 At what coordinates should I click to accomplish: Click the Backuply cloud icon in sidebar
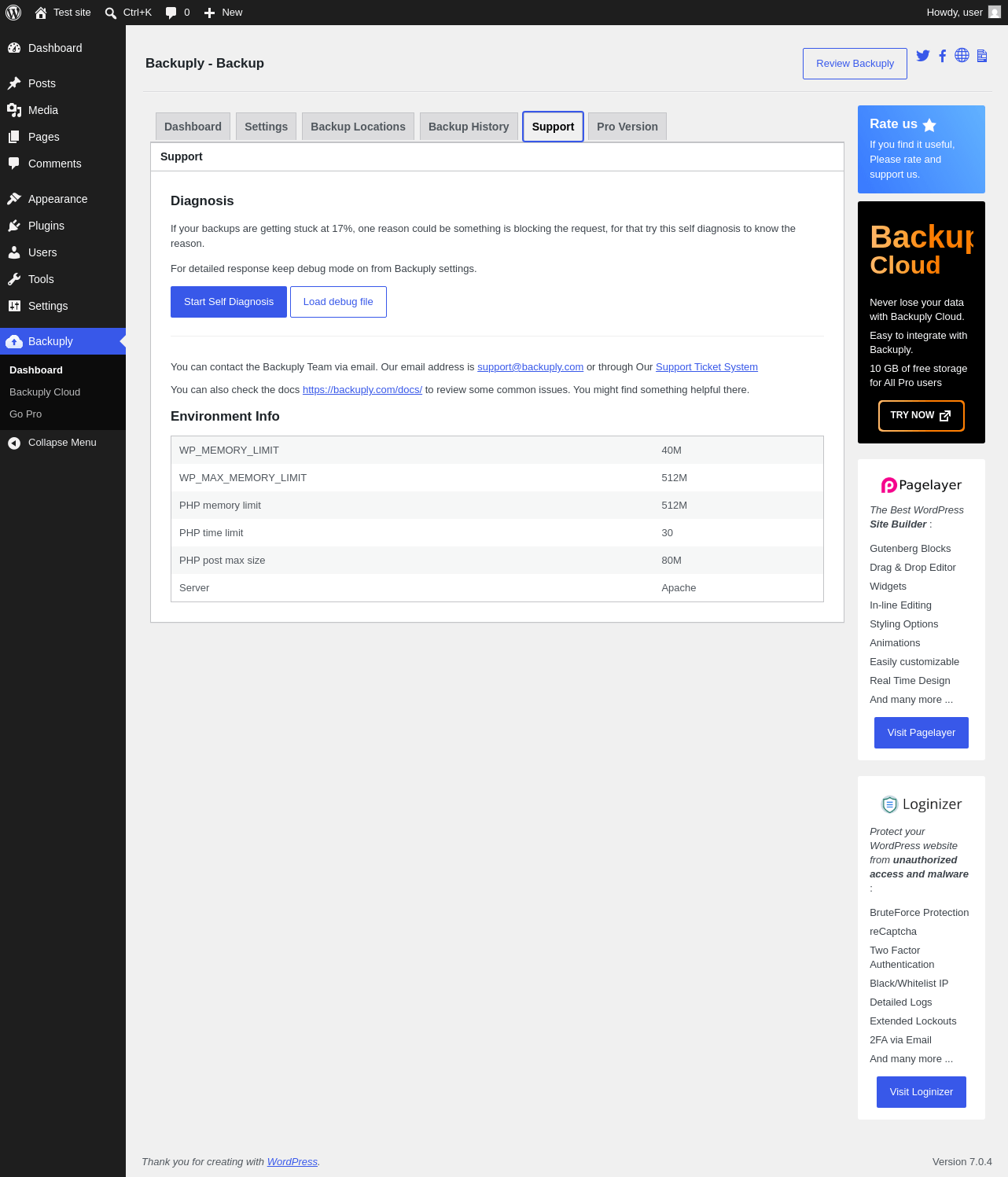(14, 341)
